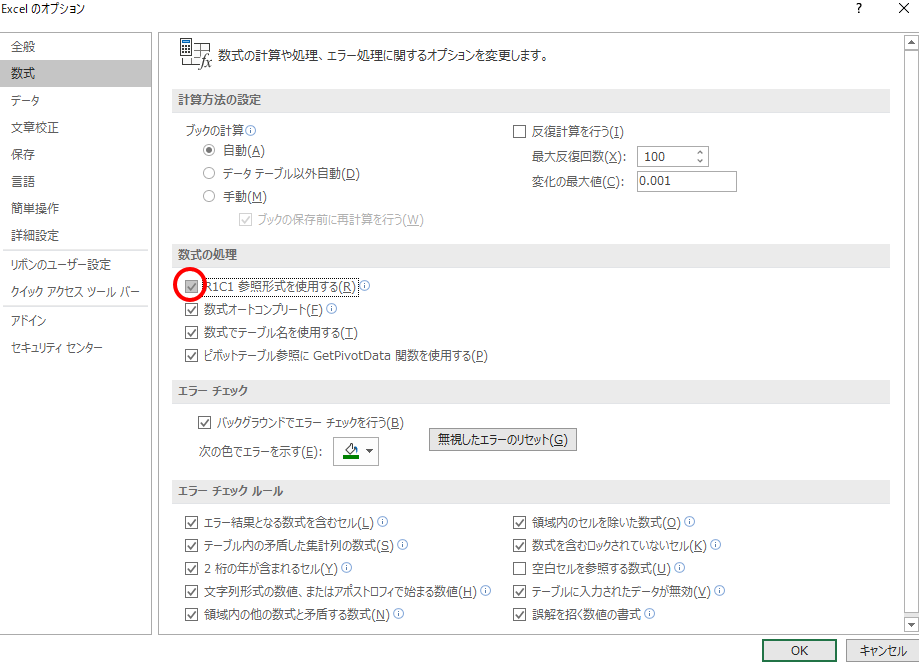Uncheck テーブルに入力されたデータが無効 checkbox

(x=519, y=591)
